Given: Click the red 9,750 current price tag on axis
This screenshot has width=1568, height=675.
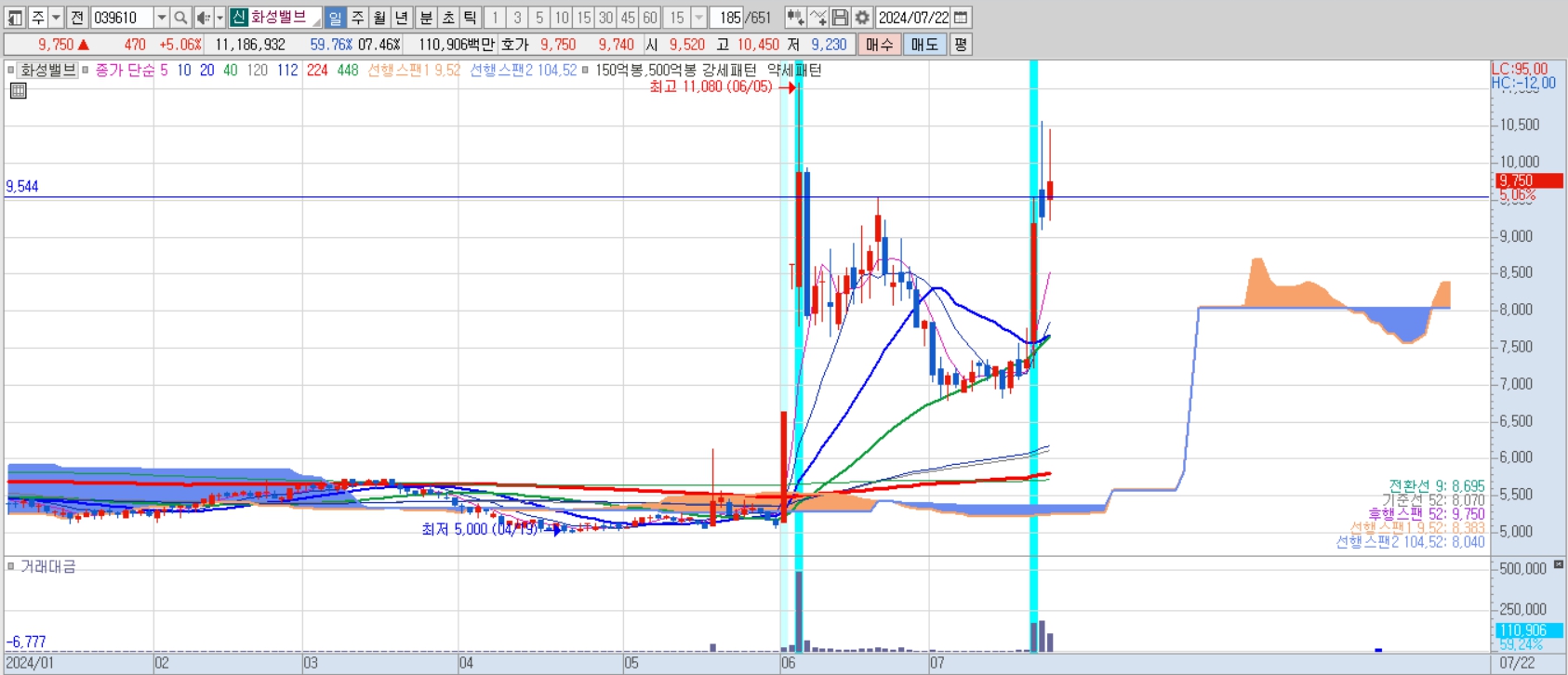Looking at the screenshot, I should tap(1530, 181).
